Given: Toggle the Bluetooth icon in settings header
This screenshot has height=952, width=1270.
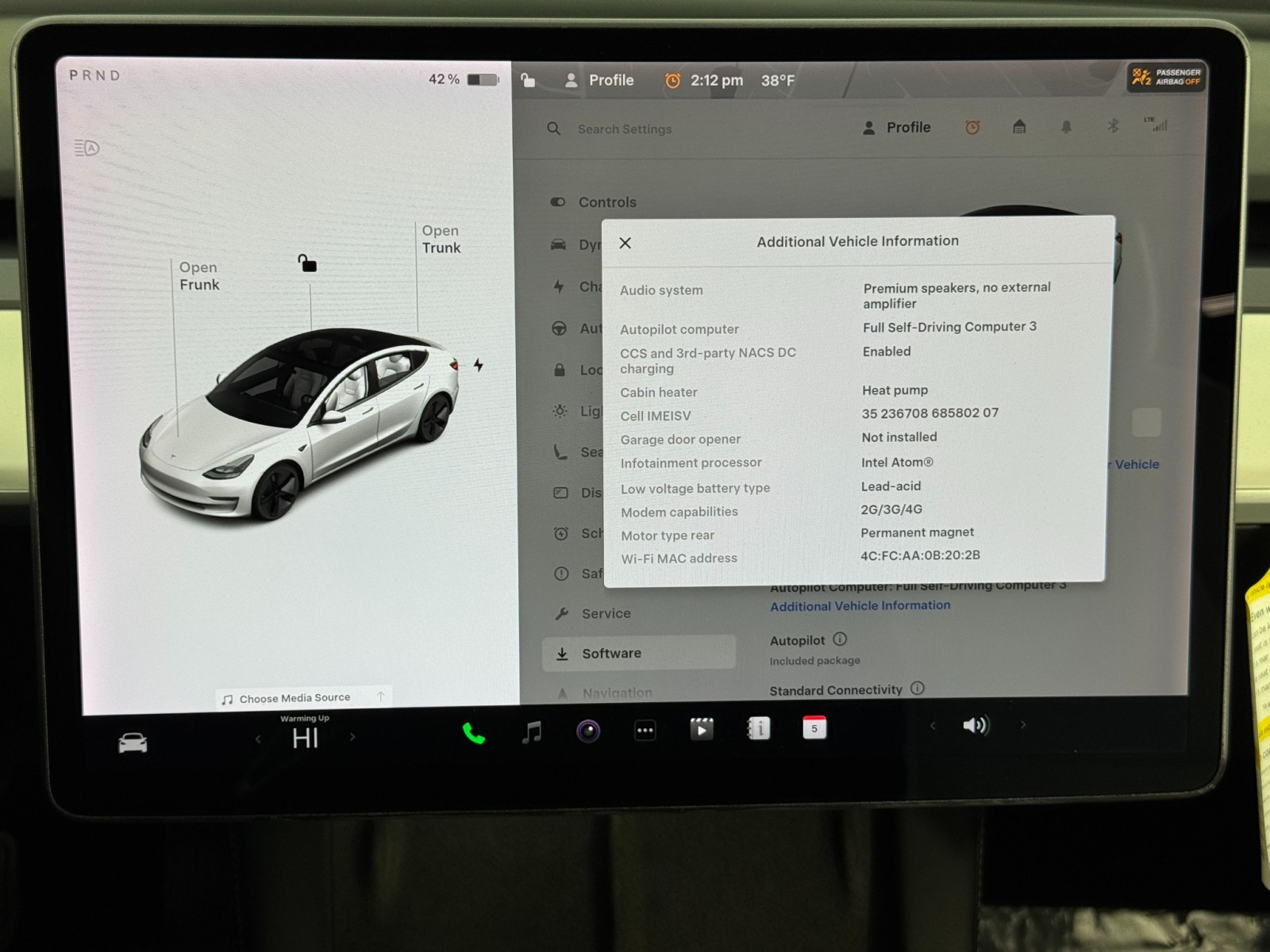Looking at the screenshot, I should pos(1113,126).
